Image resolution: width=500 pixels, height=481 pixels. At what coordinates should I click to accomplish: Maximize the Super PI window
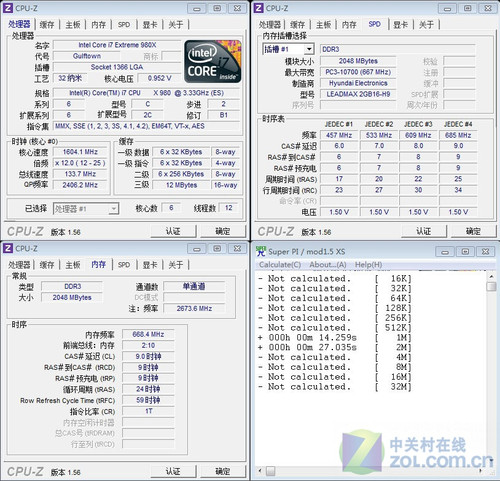[465, 252]
